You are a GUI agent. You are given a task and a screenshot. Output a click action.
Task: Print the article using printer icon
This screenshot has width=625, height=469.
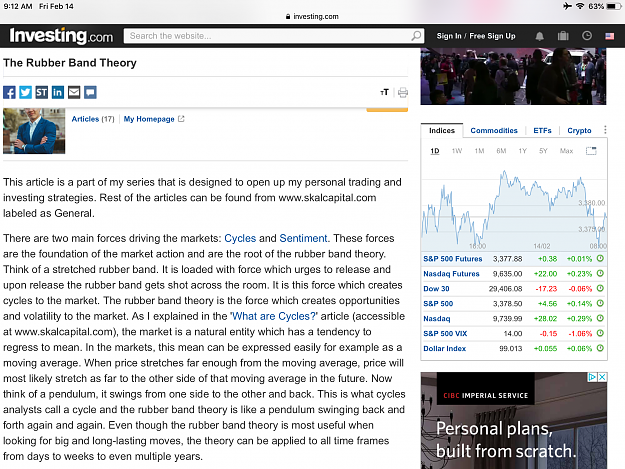point(403,92)
